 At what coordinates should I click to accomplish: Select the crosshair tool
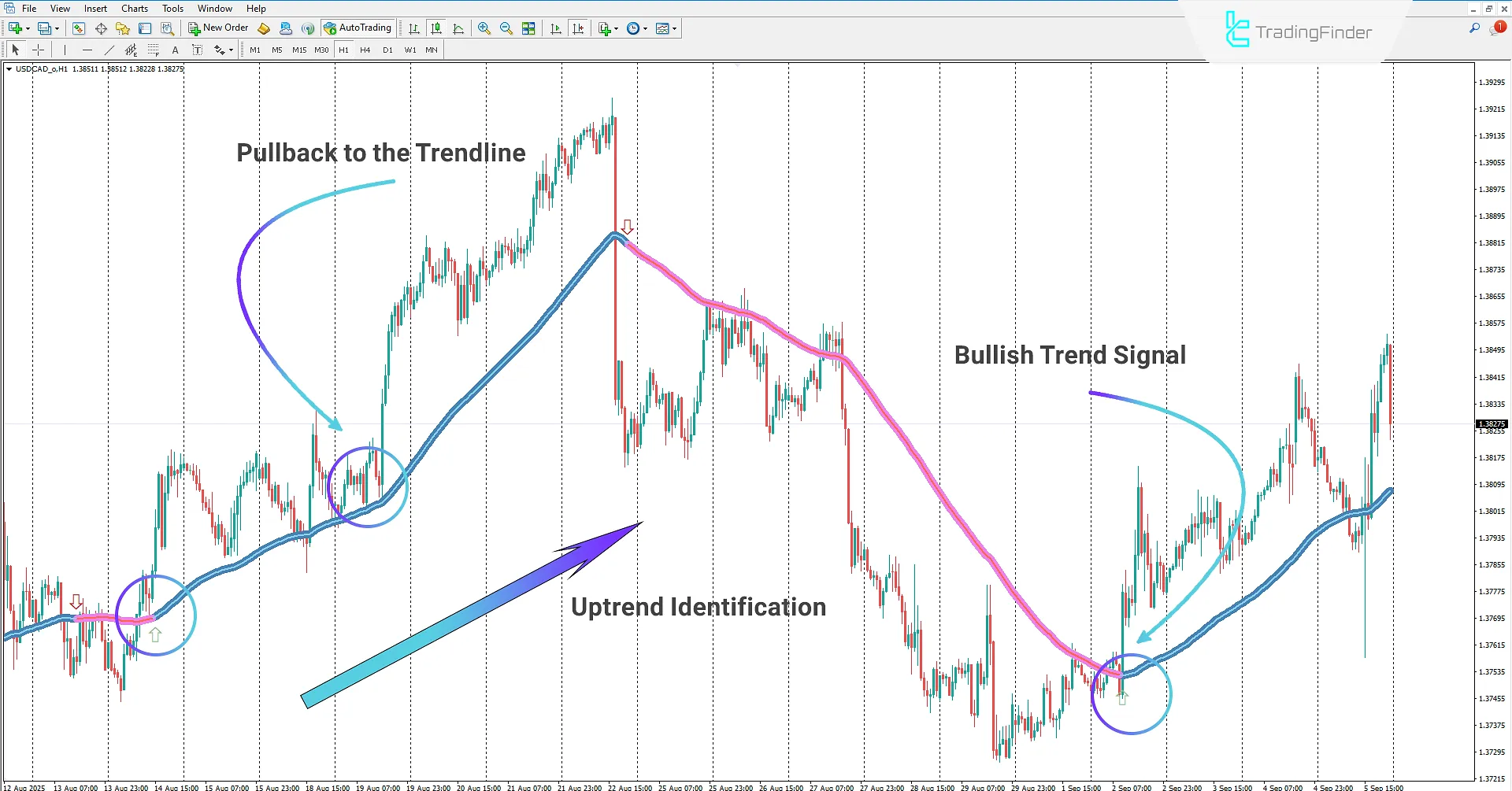point(38,50)
